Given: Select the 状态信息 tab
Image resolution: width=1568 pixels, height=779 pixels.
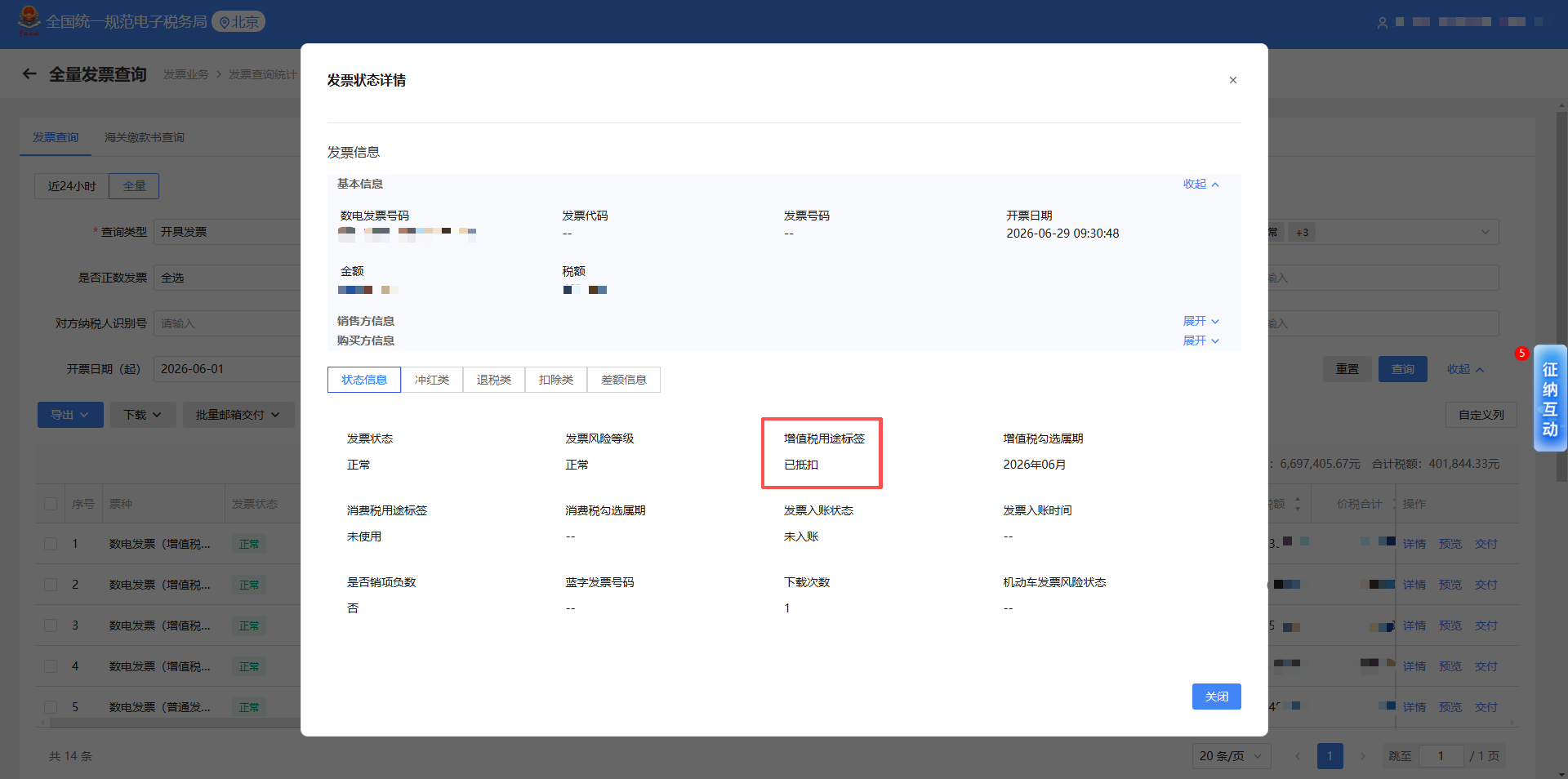Looking at the screenshot, I should click(364, 380).
